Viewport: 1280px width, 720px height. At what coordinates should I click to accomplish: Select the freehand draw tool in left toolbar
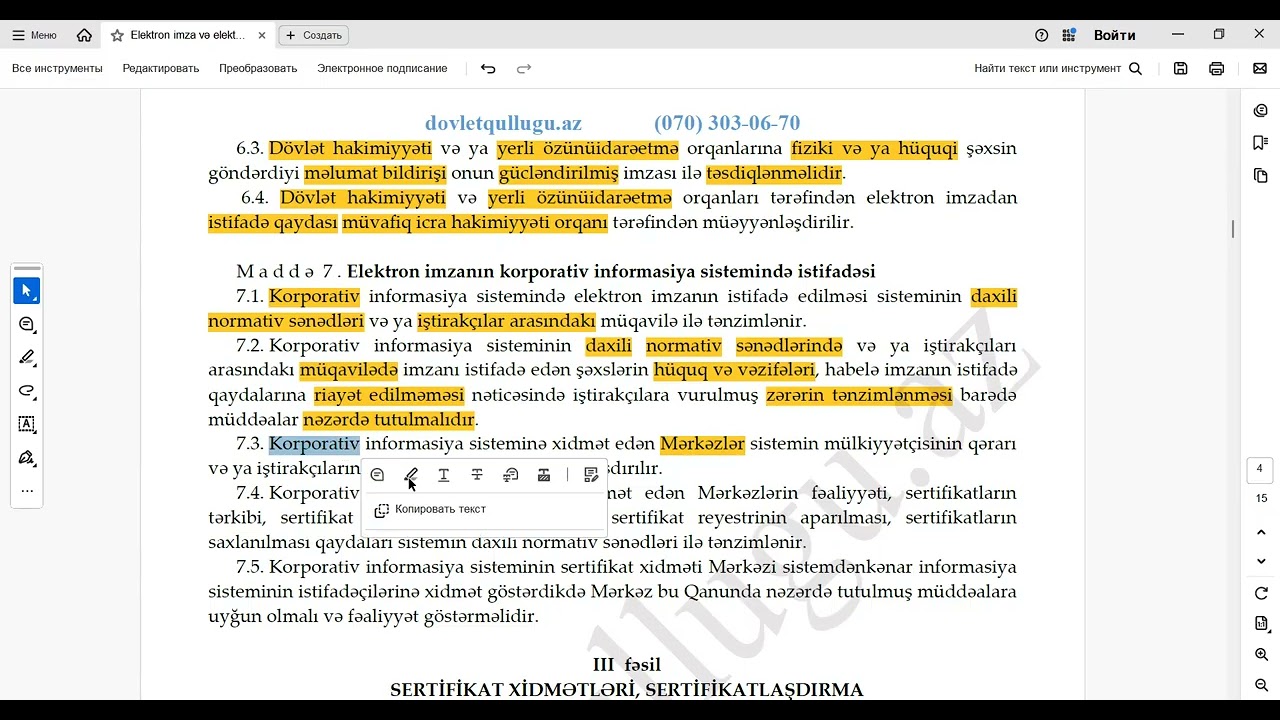27,391
